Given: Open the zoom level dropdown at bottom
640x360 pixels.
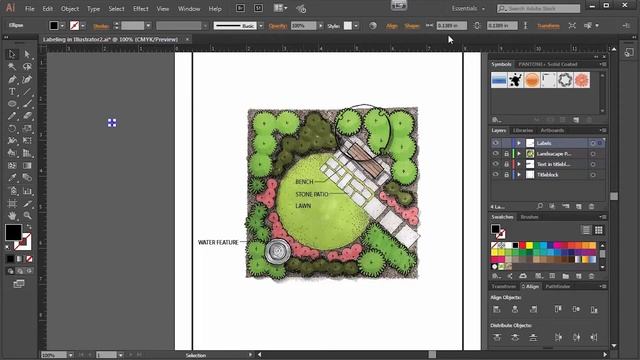Looking at the screenshot, I should (71, 356).
